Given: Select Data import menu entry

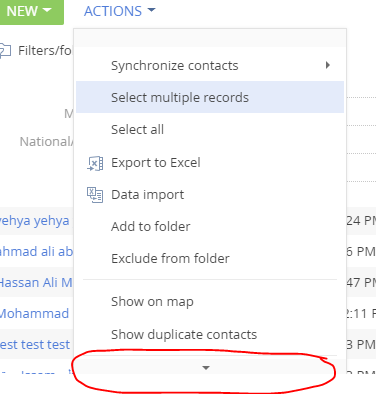Looking at the screenshot, I should [210, 194].
